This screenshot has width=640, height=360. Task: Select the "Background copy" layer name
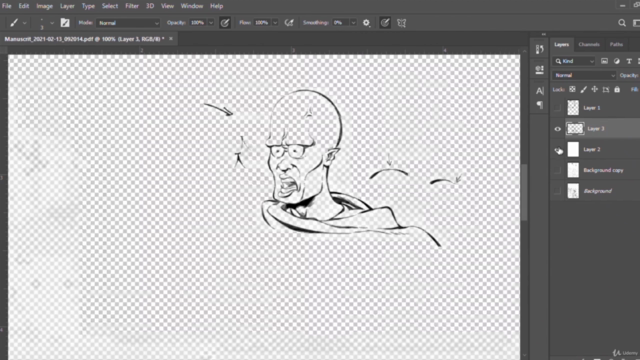(603, 170)
